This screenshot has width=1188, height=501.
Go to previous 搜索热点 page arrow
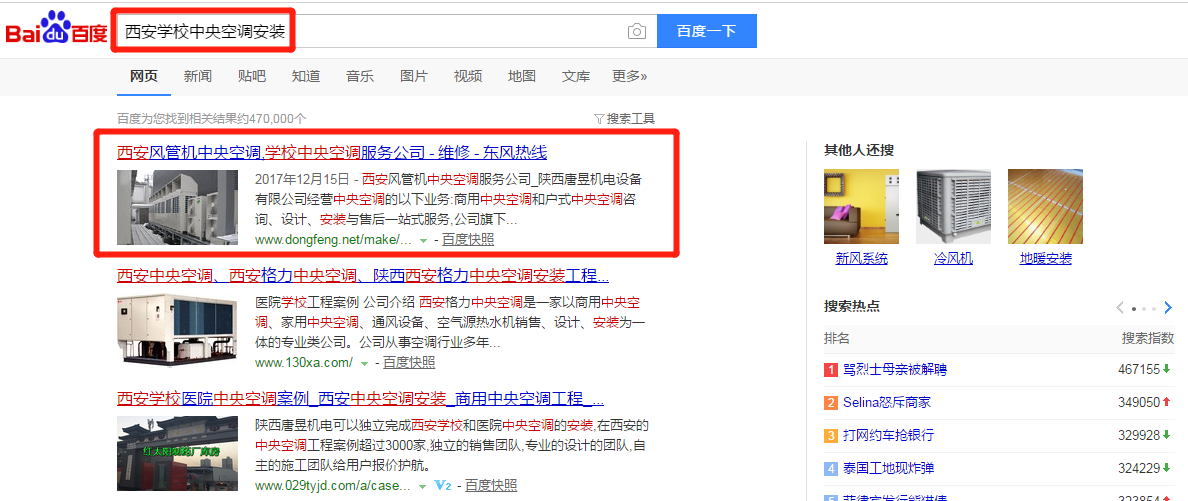tap(1120, 308)
